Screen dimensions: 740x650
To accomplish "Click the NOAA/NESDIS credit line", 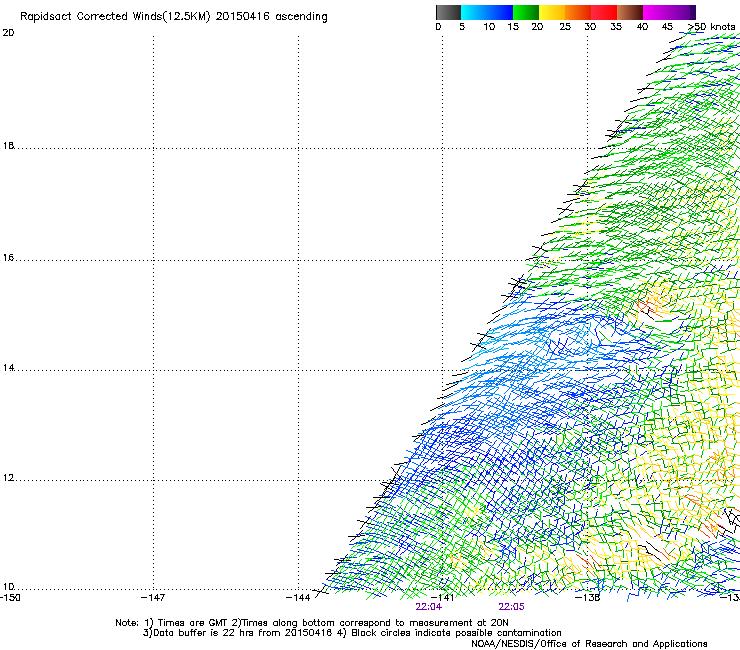I will click(x=589, y=644).
